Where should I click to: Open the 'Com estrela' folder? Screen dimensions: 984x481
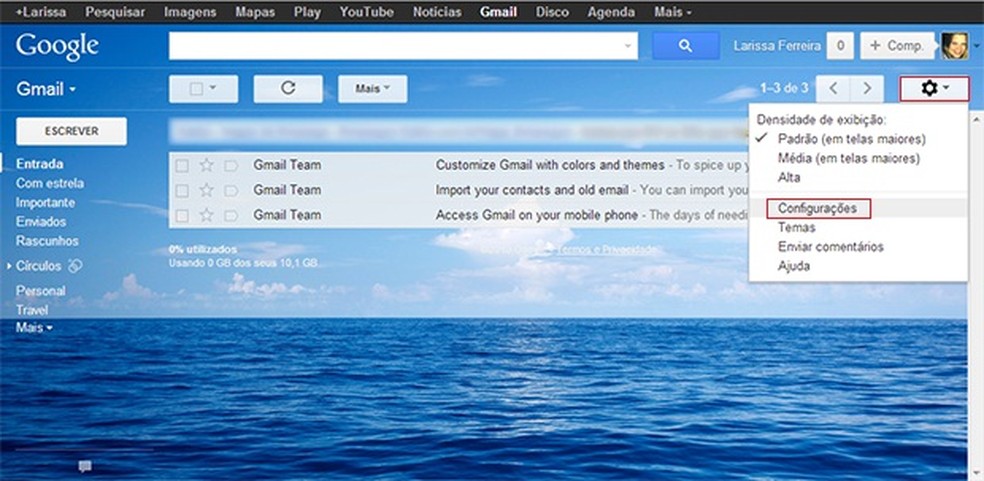click(x=50, y=183)
